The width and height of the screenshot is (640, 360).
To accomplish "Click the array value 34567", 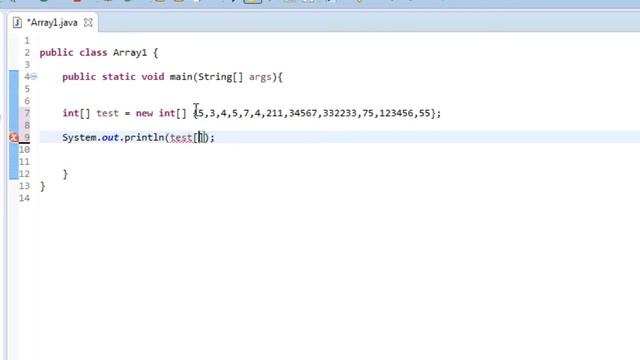I will tap(302, 113).
